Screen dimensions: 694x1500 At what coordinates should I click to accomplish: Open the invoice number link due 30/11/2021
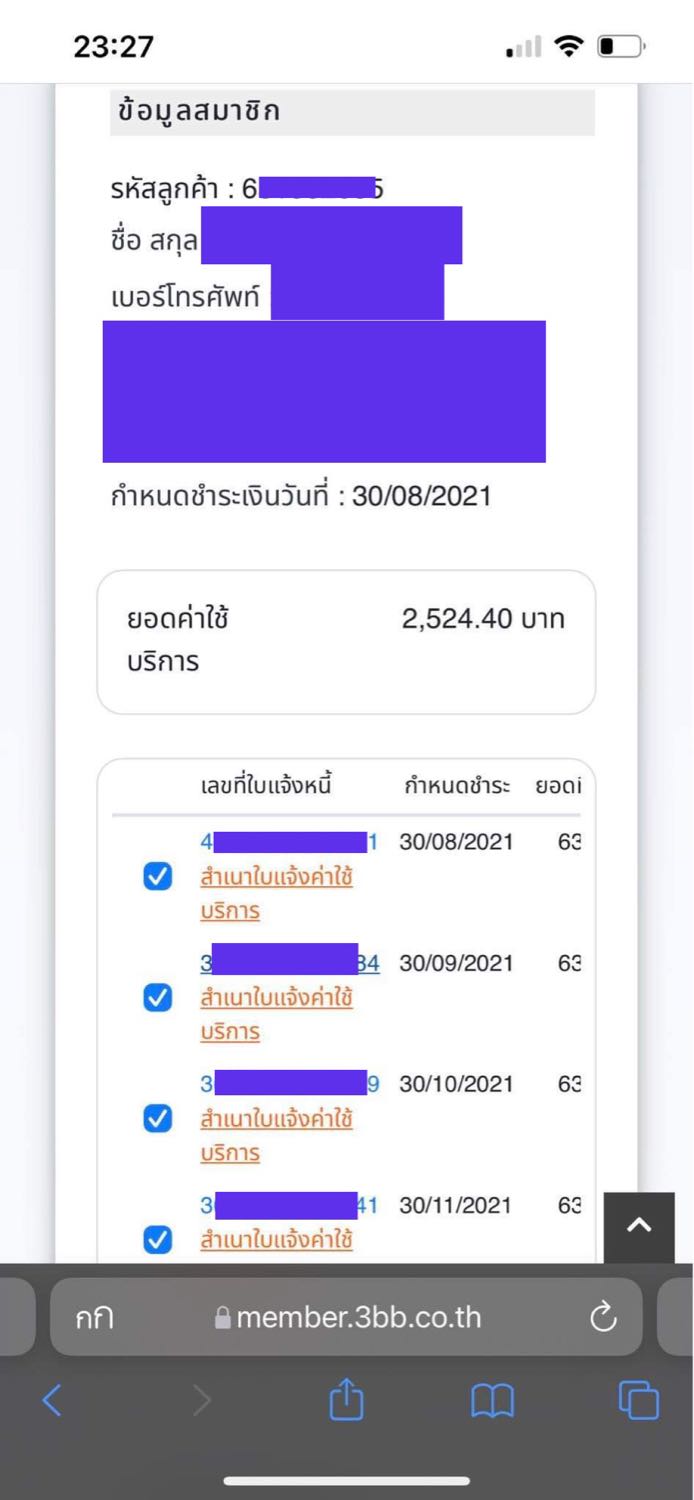(x=289, y=1205)
